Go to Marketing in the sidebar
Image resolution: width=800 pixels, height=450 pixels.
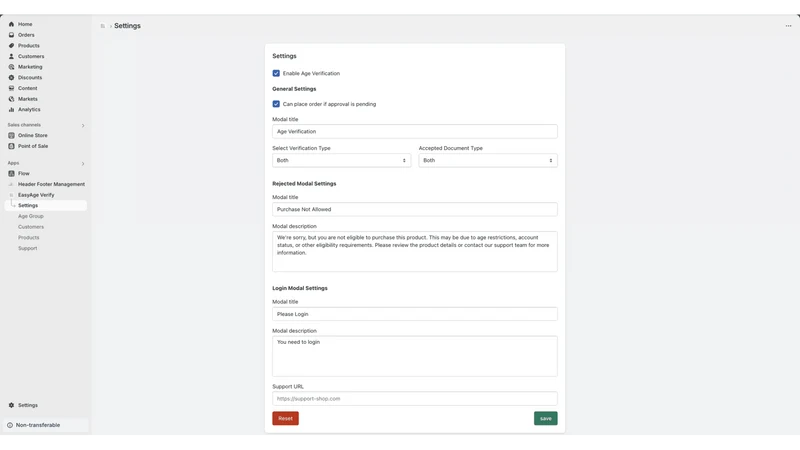[x=30, y=67]
